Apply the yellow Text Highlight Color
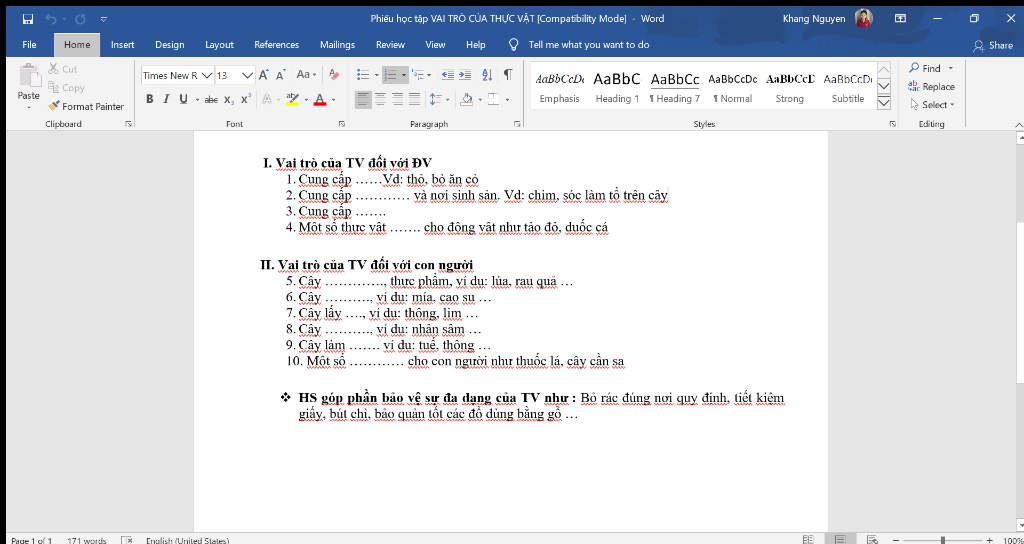The image size is (1024, 544). pos(293,99)
